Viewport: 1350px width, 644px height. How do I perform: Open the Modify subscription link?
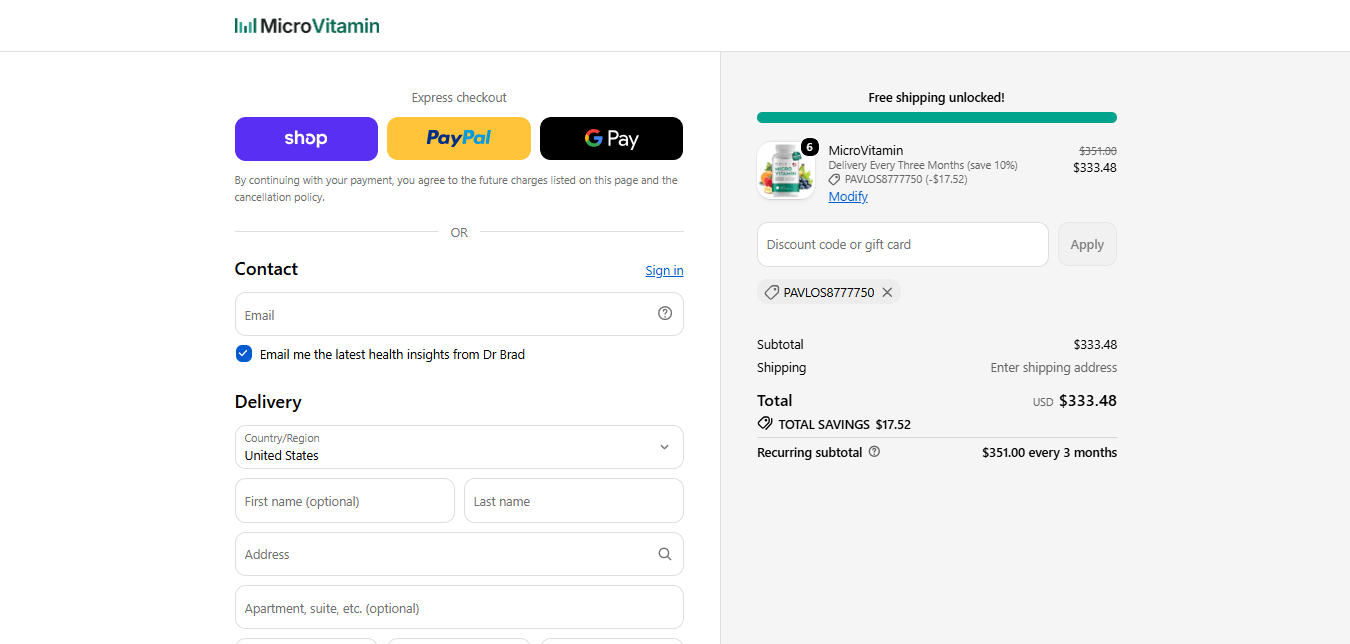pos(848,197)
